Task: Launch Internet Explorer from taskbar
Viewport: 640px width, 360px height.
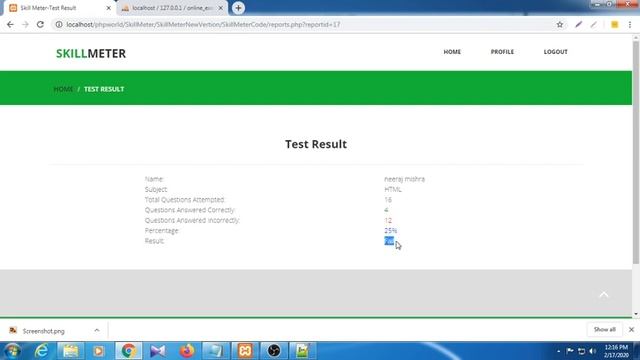Action: pyautogui.click(x=41, y=351)
